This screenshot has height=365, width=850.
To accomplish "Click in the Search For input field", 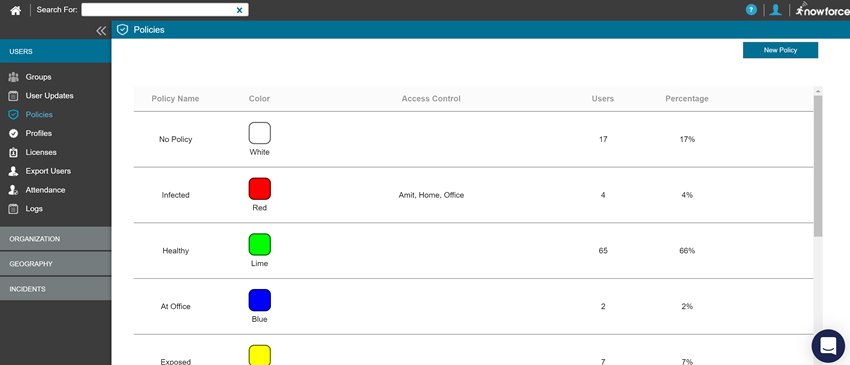I will (x=158, y=10).
